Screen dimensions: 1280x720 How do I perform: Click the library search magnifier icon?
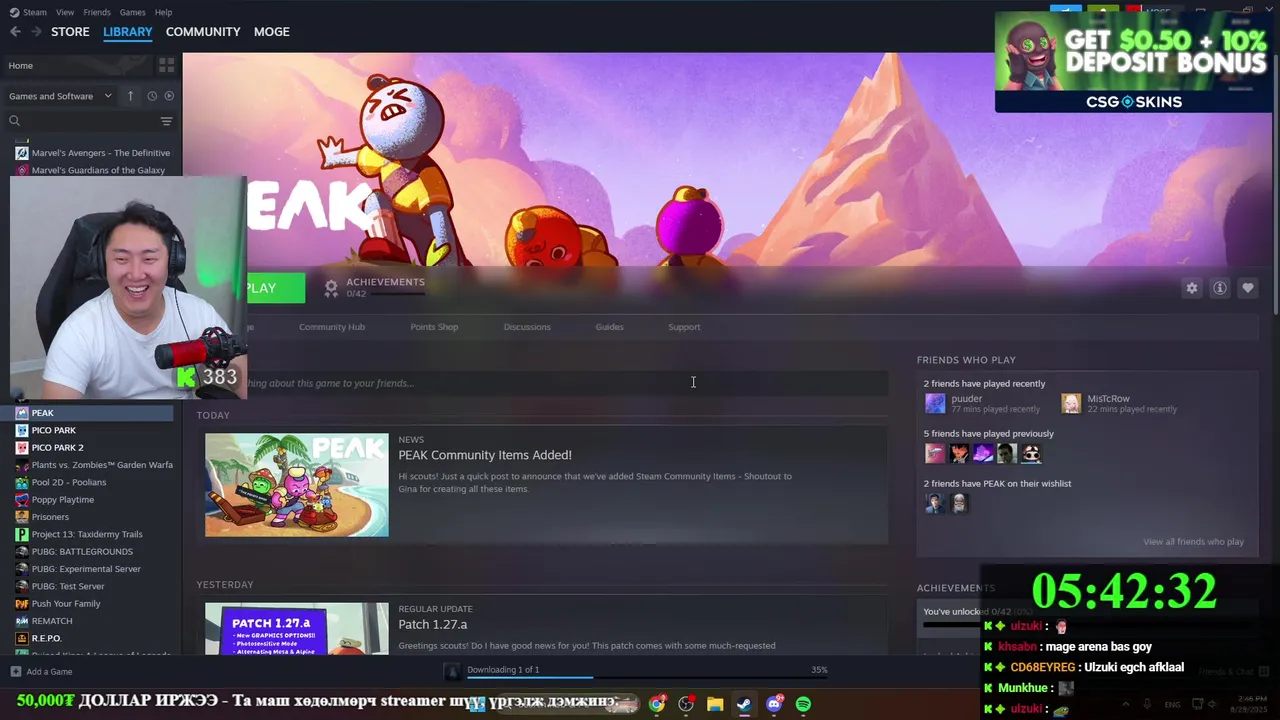coord(14,121)
